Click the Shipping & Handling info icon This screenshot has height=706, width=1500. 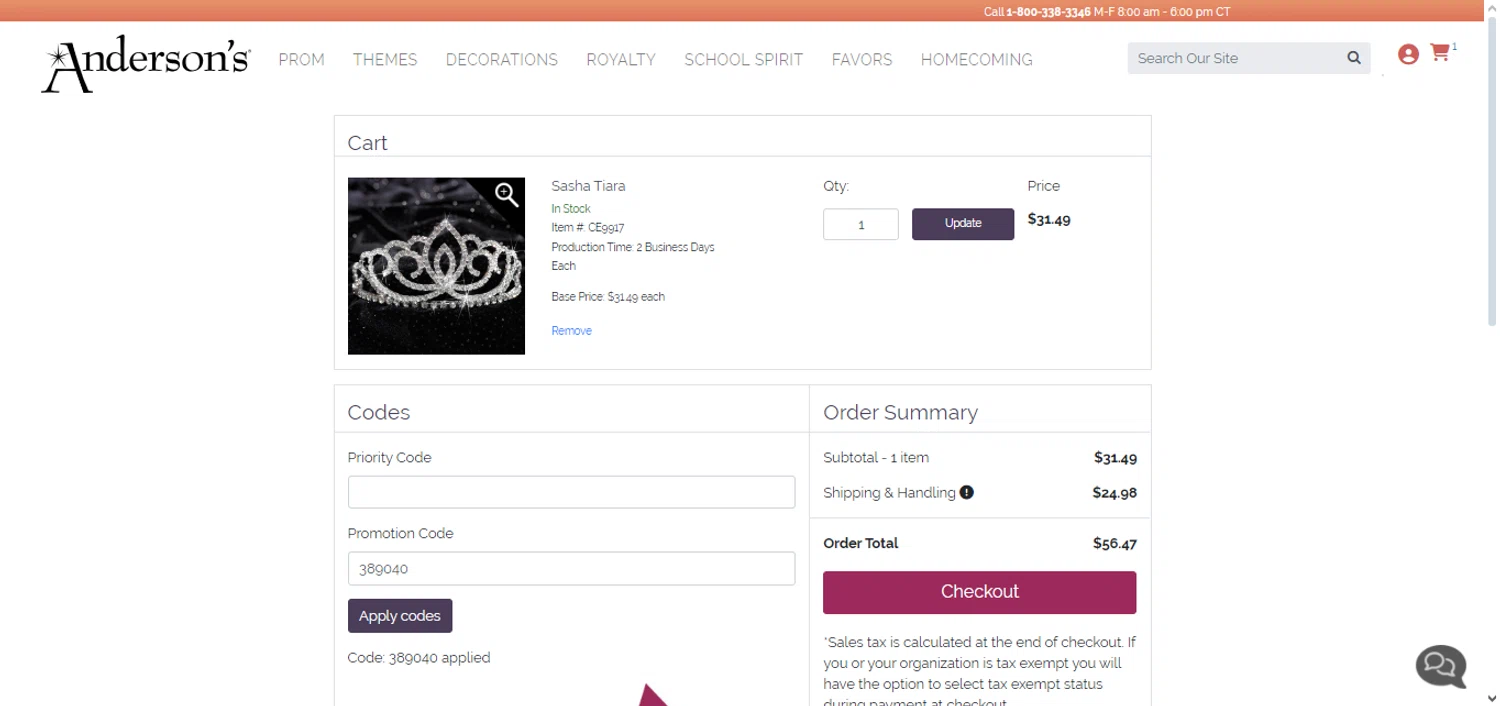tap(967, 492)
